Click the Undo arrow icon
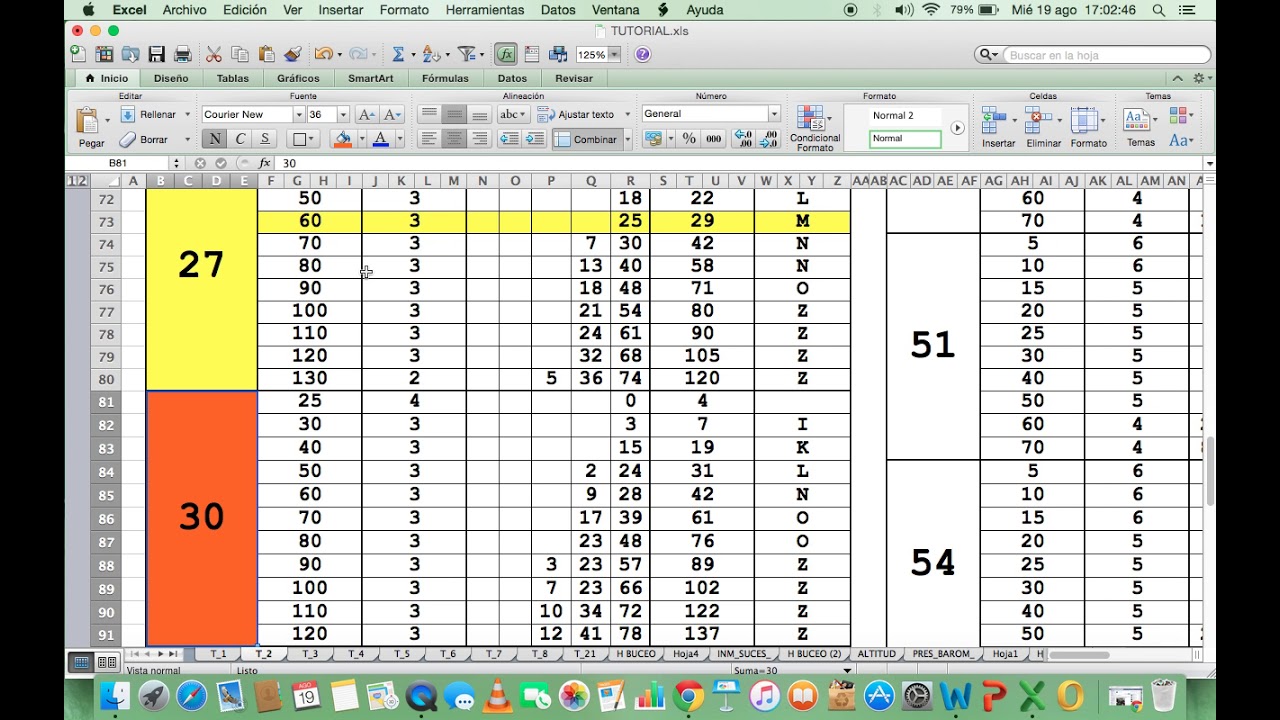Viewport: 1280px width, 720px height. point(322,54)
